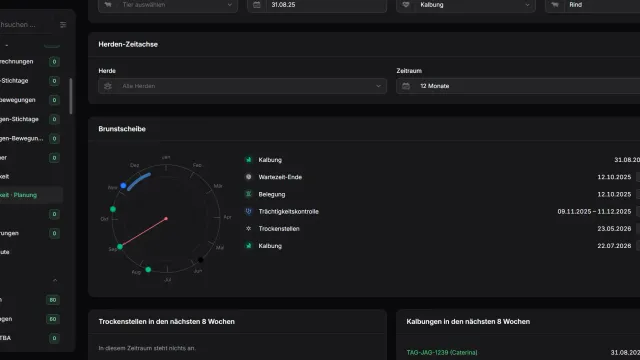Expand the '12 Monate' Zeitraum dropdown
This screenshot has width=640, height=360.
[x=518, y=86]
